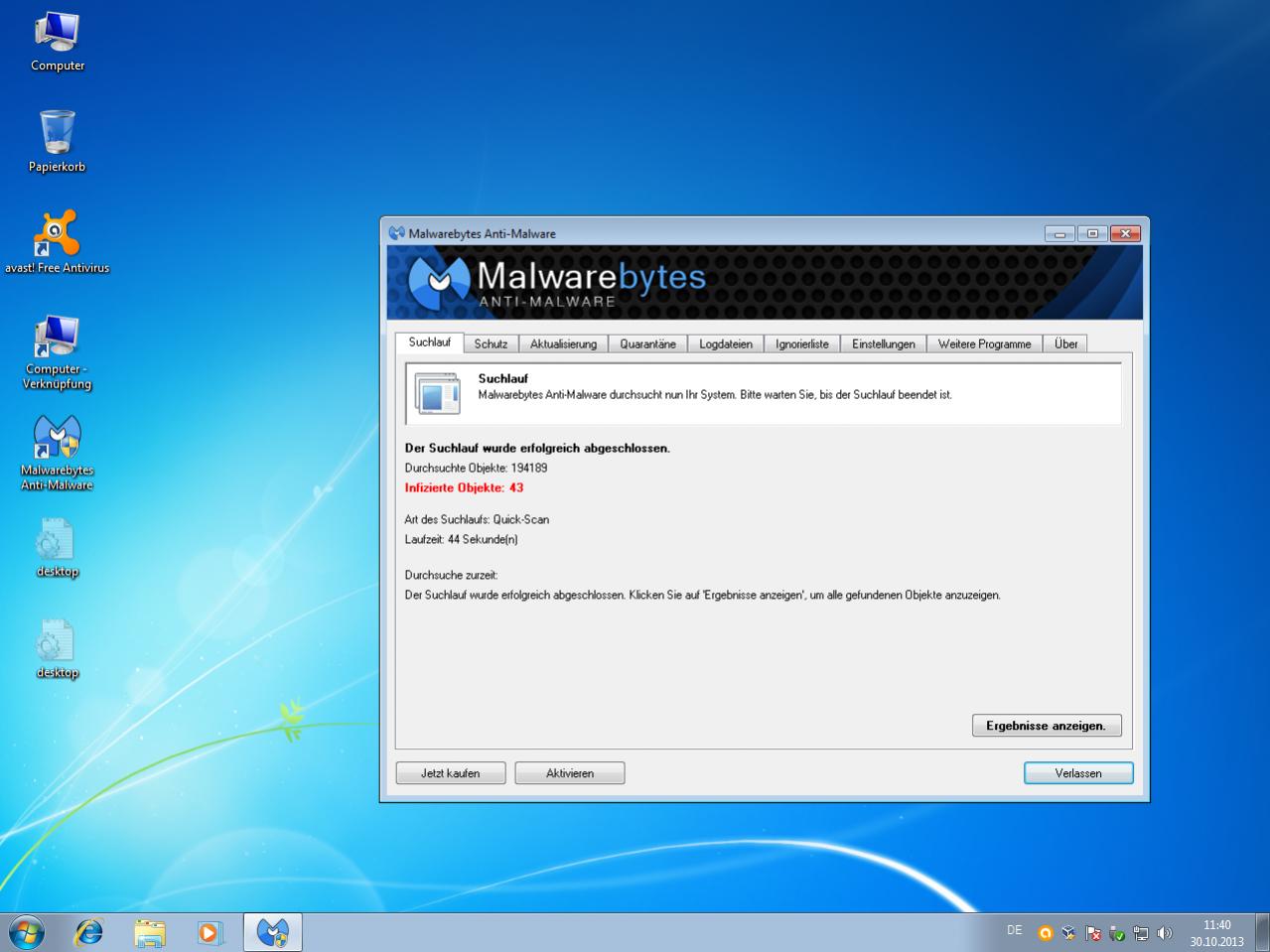Select the upper desktop file icon
Image resolution: width=1270 pixels, height=952 pixels.
pyautogui.click(x=57, y=548)
